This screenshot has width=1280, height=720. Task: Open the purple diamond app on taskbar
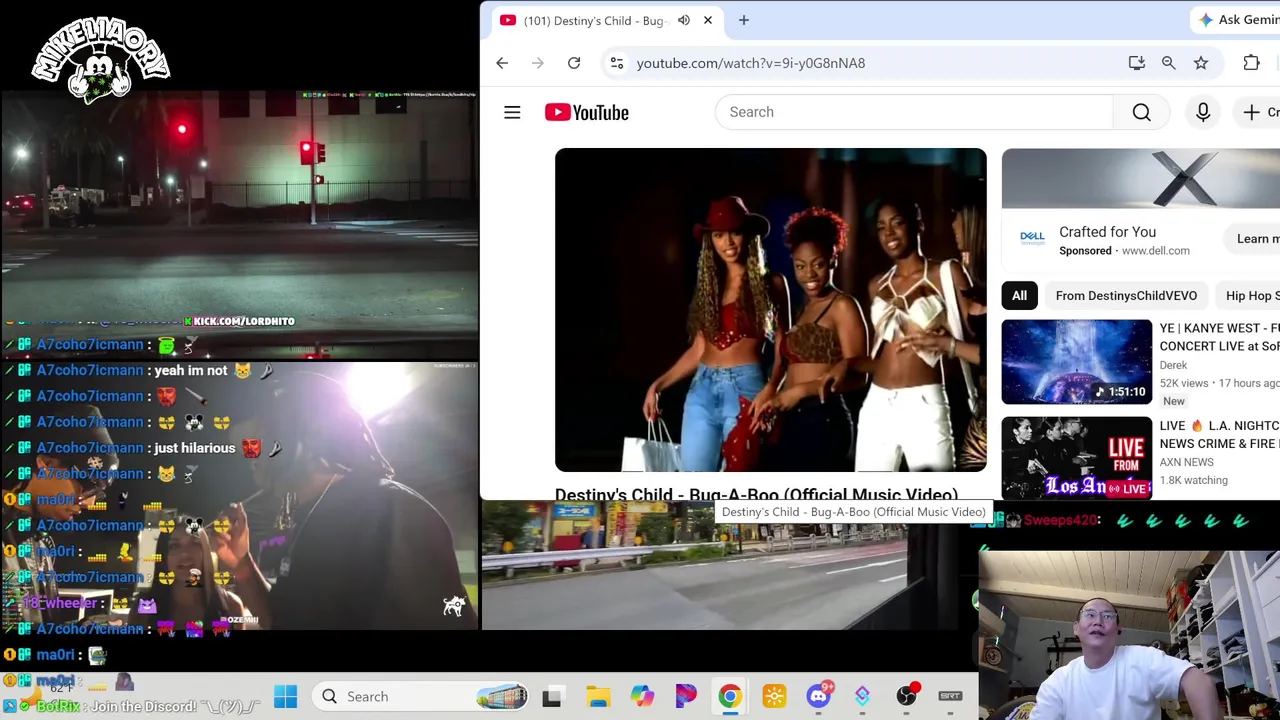click(x=862, y=696)
